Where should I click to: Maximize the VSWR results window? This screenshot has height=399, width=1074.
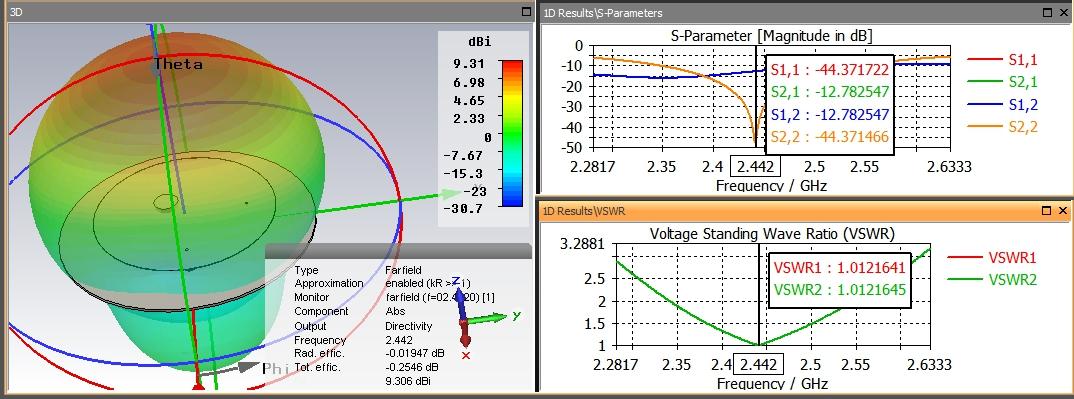click(x=1047, y=210)
